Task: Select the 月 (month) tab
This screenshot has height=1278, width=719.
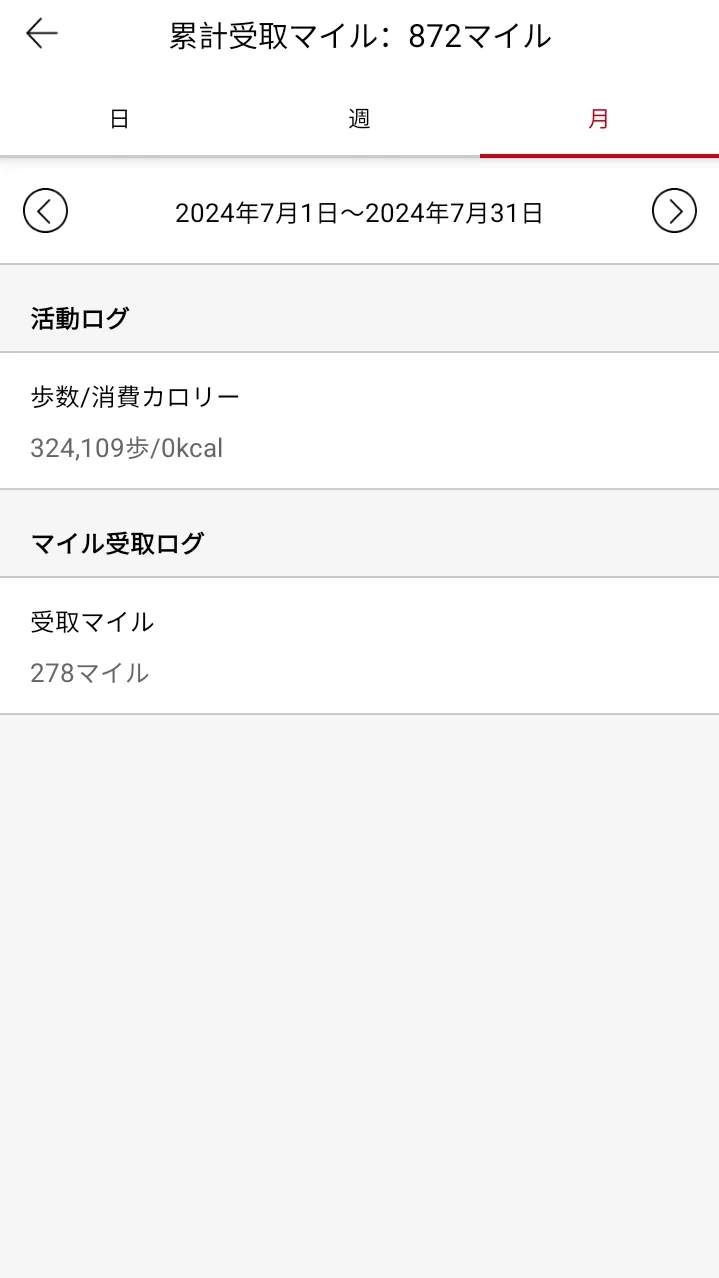Action: tap(599, 119)
